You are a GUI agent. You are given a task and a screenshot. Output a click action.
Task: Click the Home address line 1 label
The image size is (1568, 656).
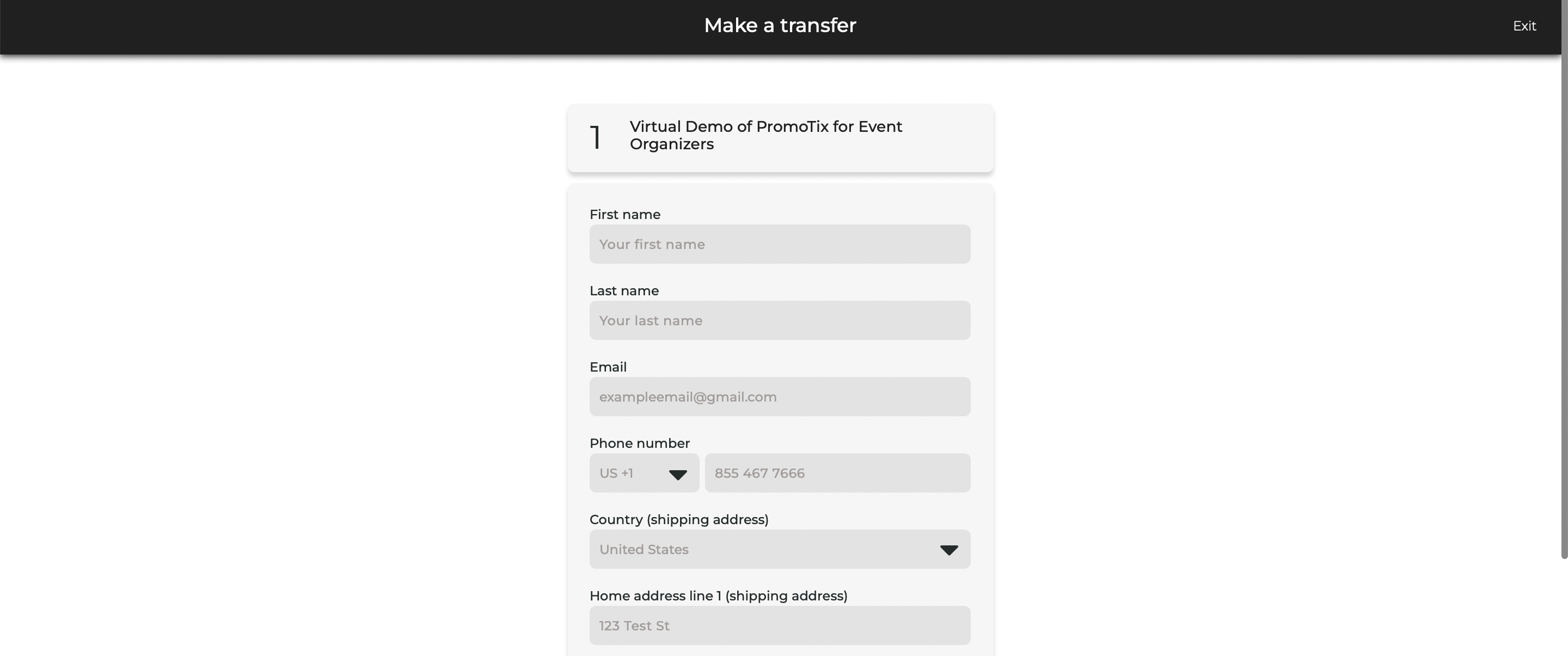[x=718, y=596]
